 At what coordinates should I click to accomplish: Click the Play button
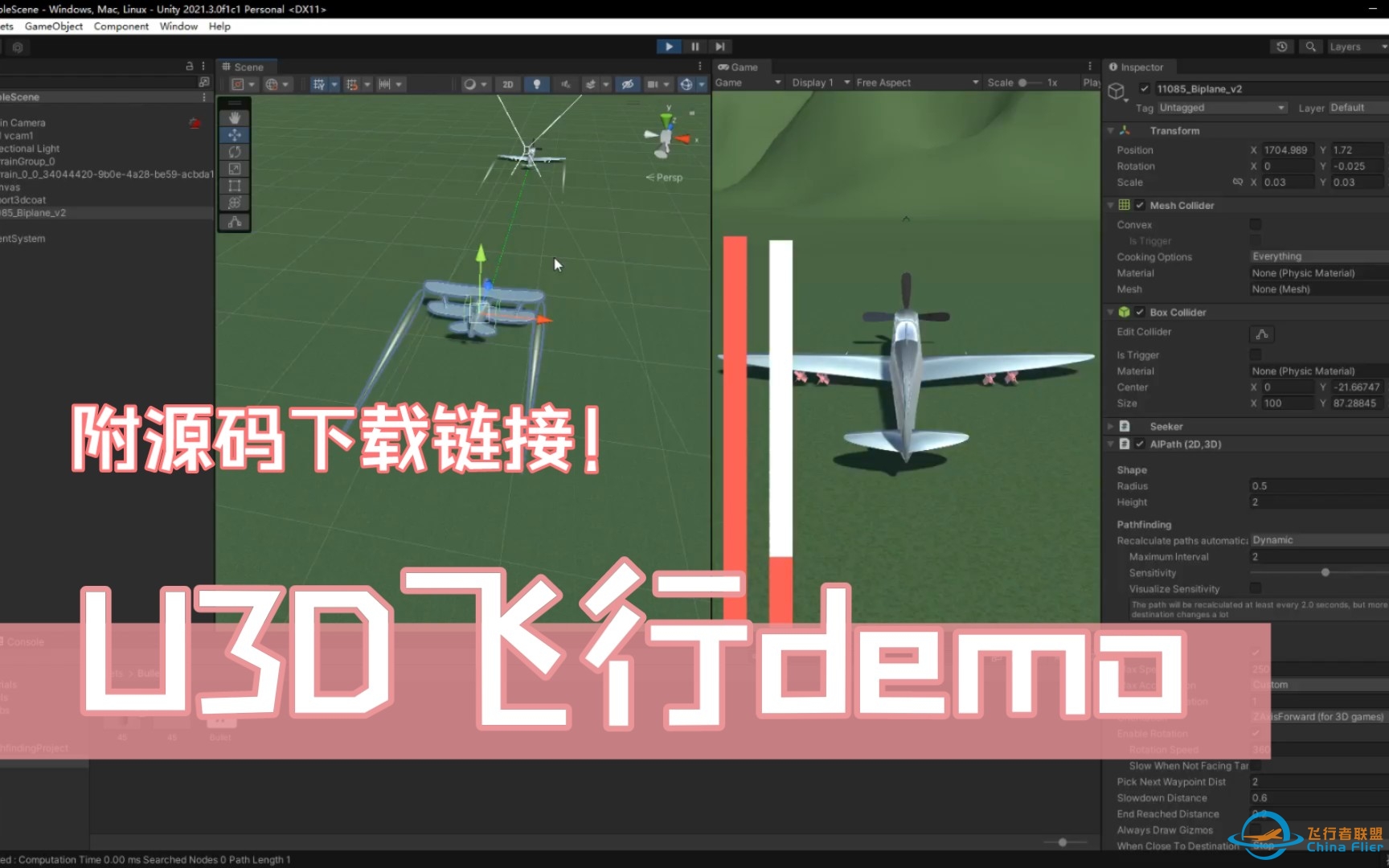[669, 47]
